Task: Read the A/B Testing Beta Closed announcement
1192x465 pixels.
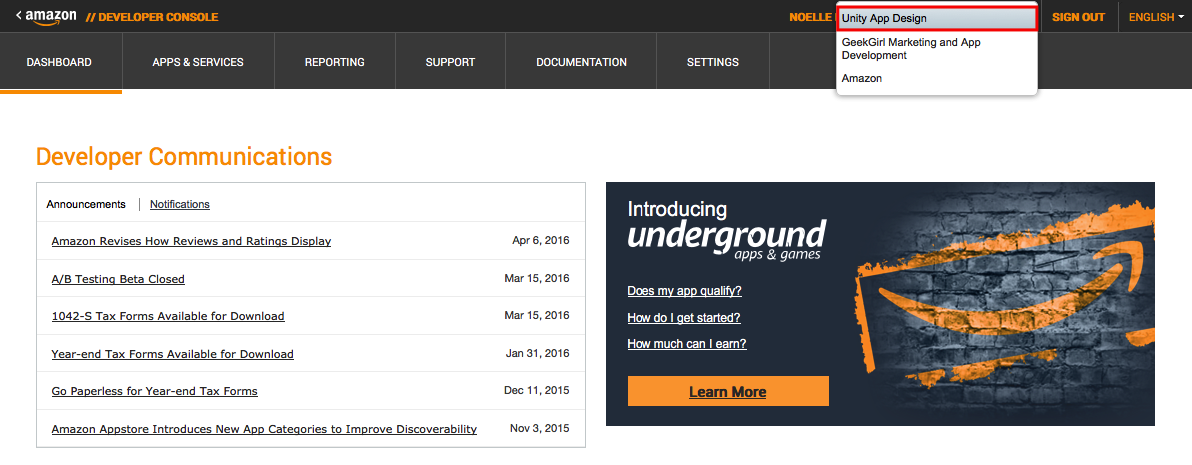Action: pyautogui.click(x=118, y=279)
